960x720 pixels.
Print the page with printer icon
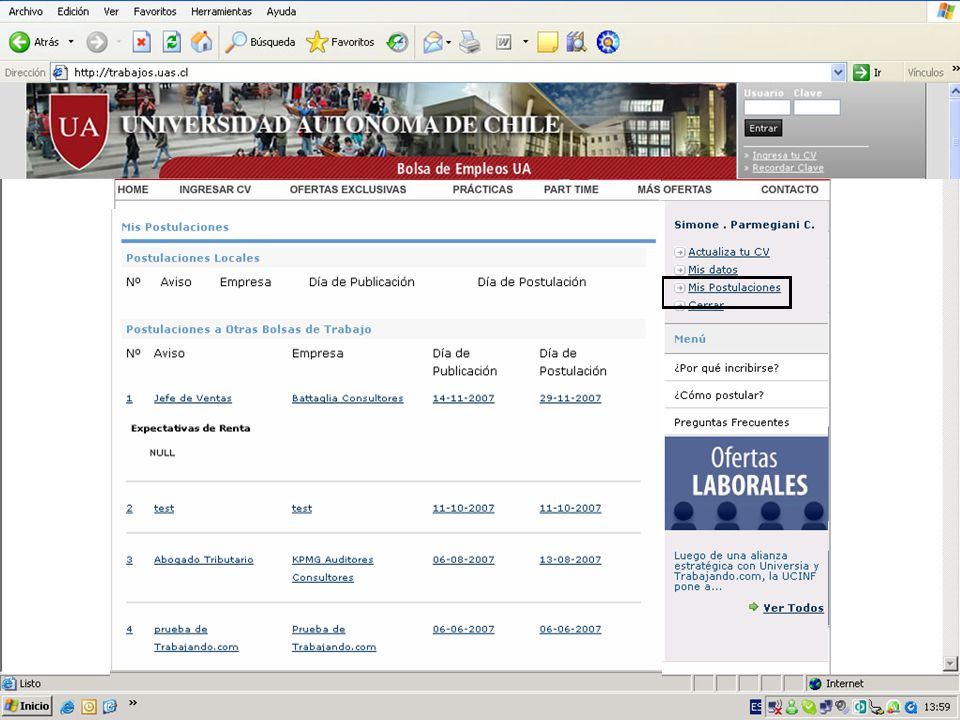pos(470,42)
